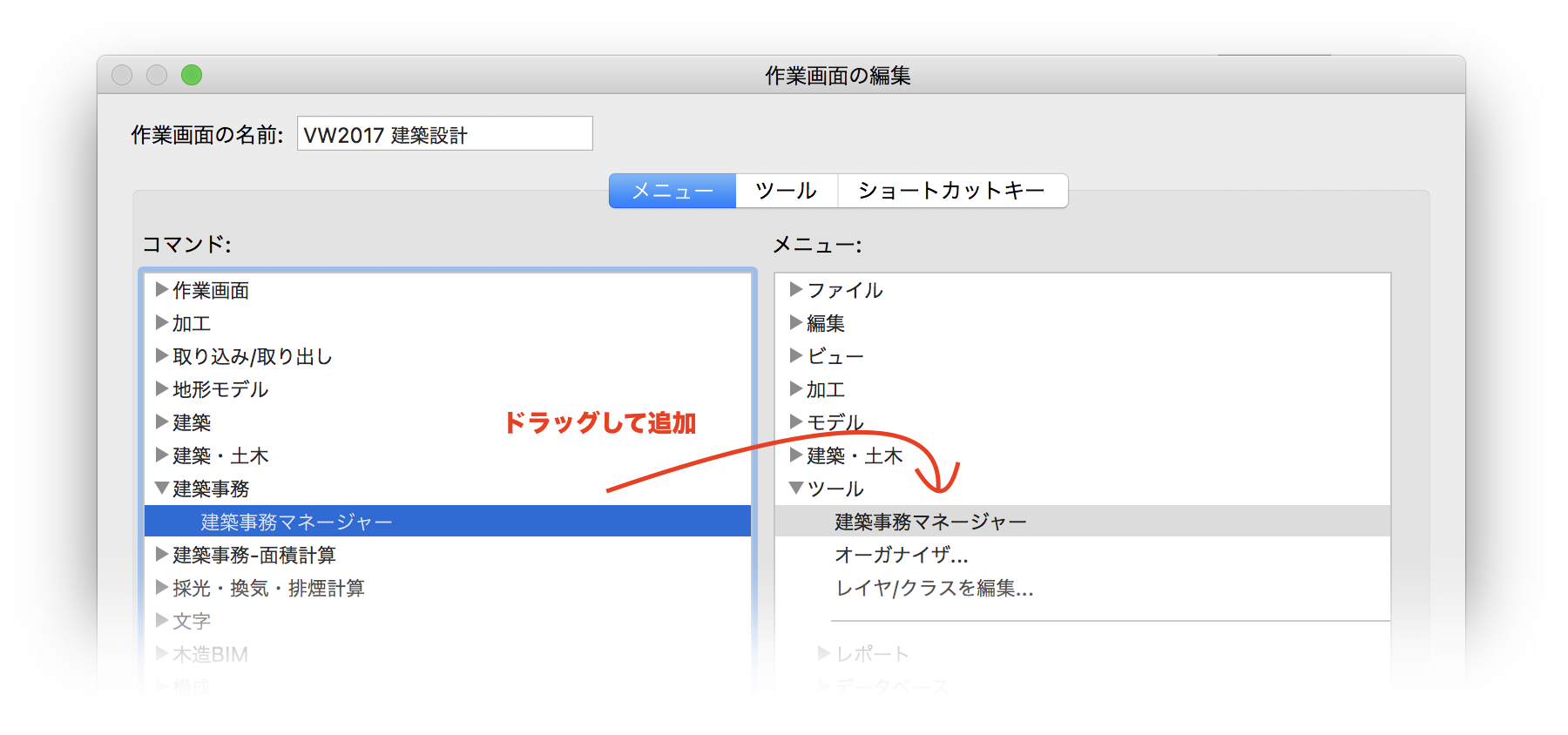Click ファイル text in the menu list

[845, 290]
